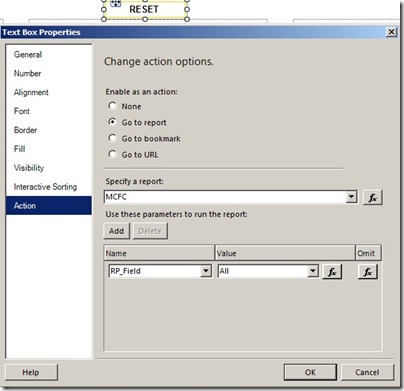Click the Cancel button
Viewport: 404px width, 391px height.
pos(367,372)
